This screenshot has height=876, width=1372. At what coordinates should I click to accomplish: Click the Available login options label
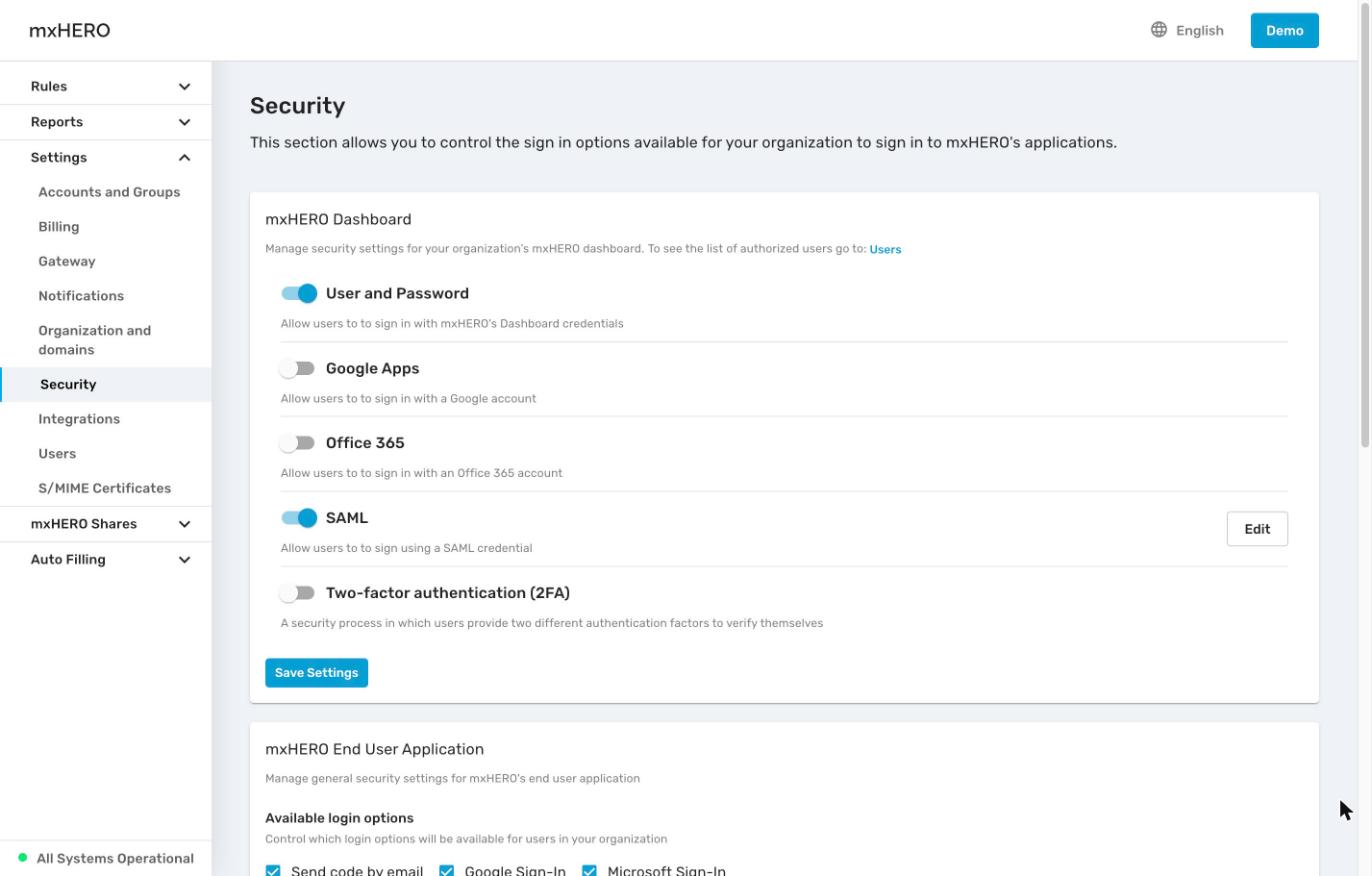339,818
